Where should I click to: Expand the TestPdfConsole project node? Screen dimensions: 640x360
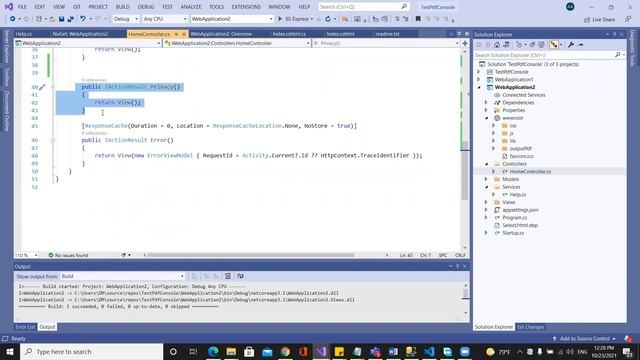pyautogui.click(x=479, y=72)
